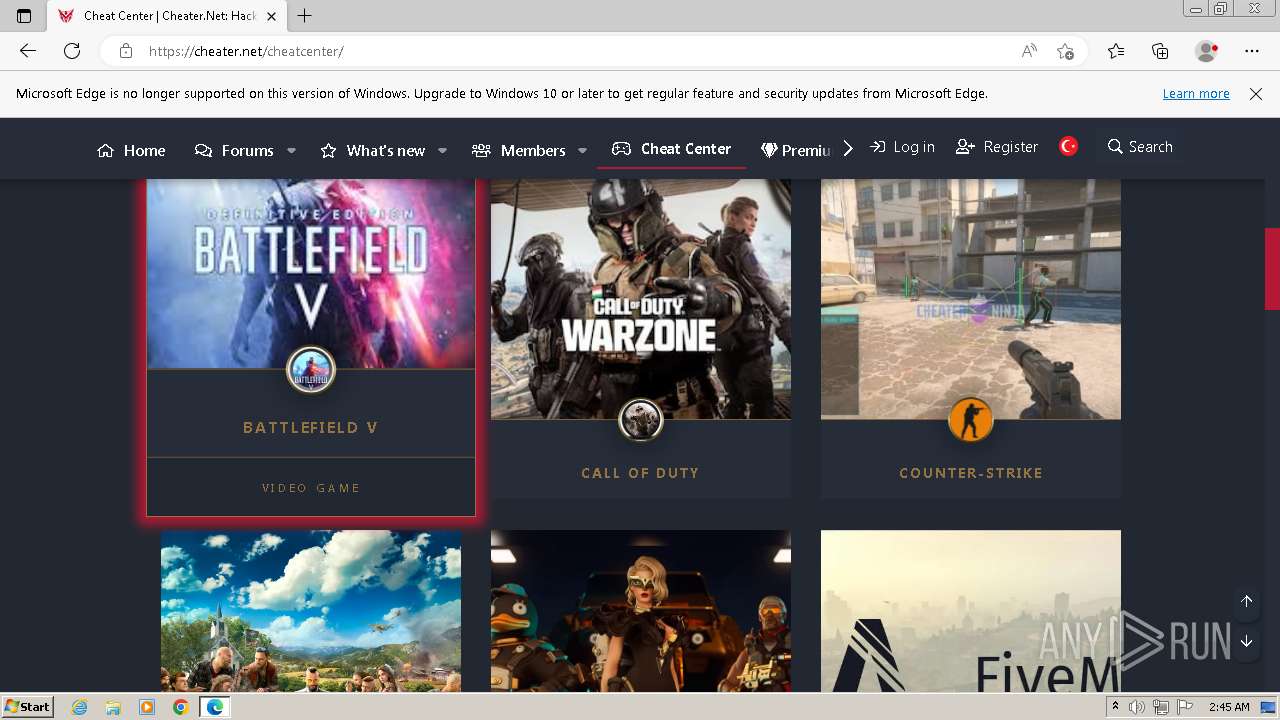Show more navigation items with right chevron
1280x720 pixels.
[x=848, y=148]
